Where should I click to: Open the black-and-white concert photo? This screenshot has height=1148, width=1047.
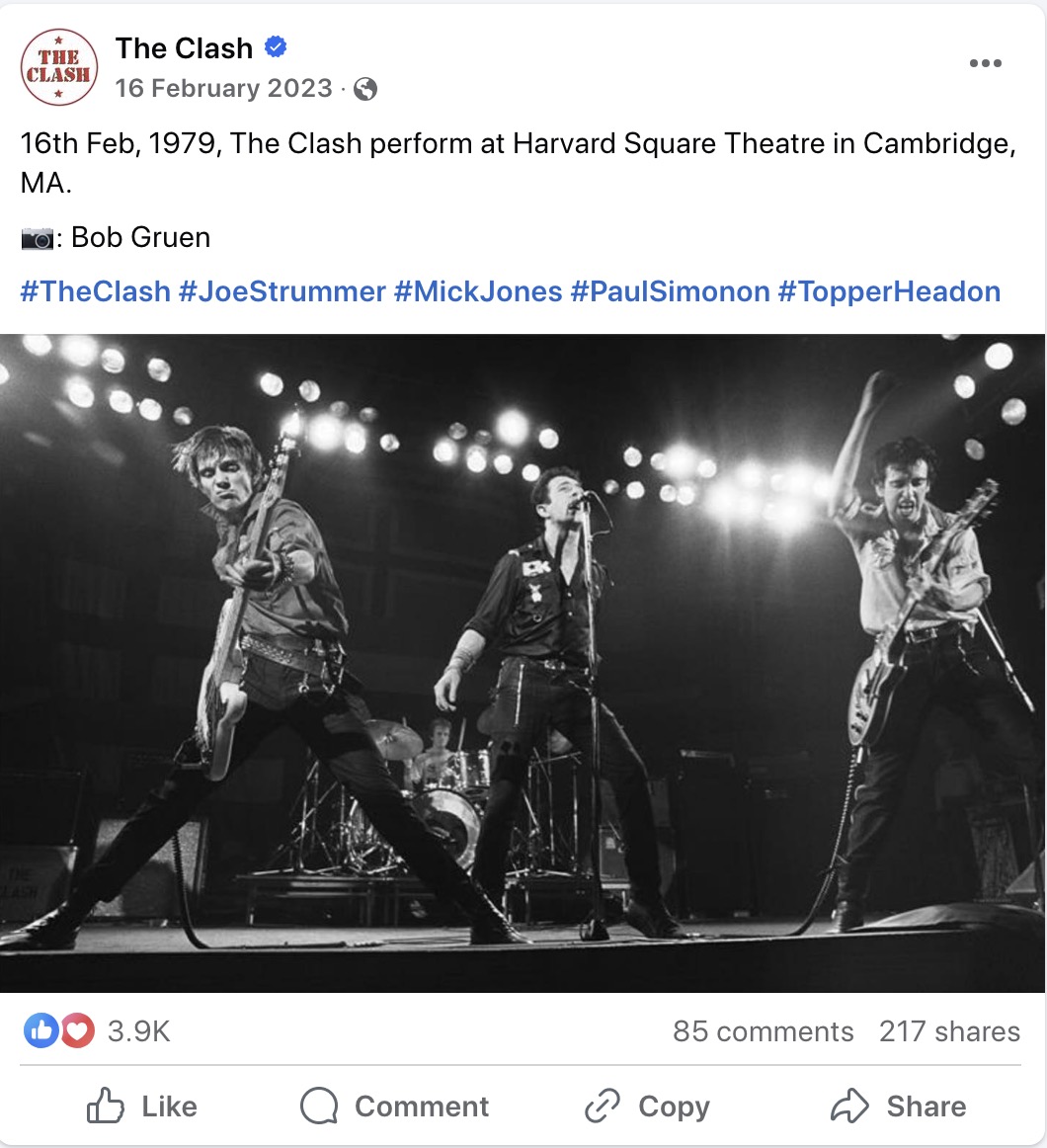523,663
